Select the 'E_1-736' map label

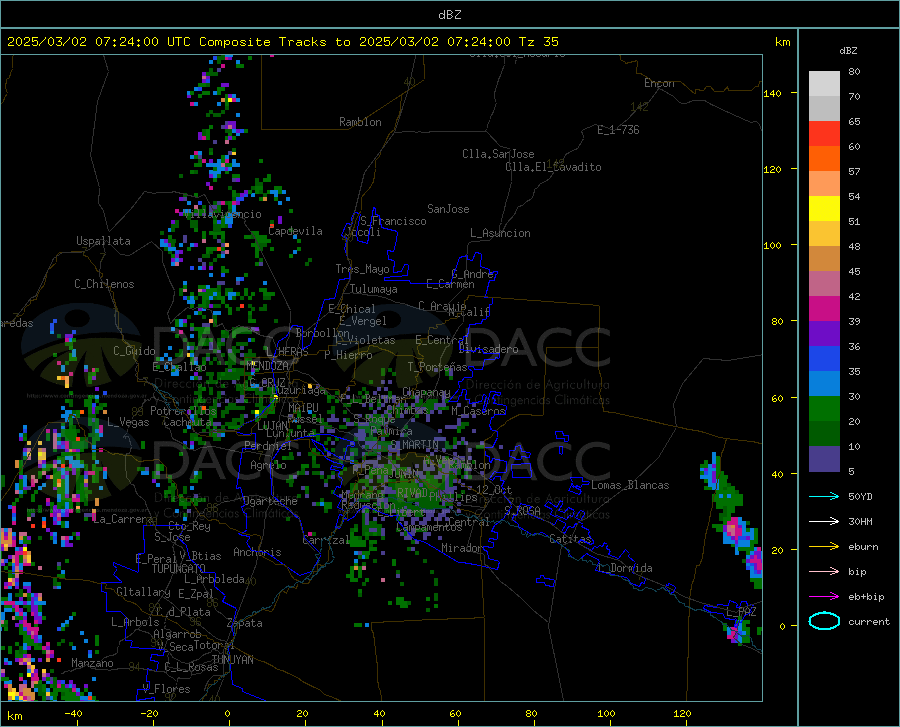[x=618, y=130]
